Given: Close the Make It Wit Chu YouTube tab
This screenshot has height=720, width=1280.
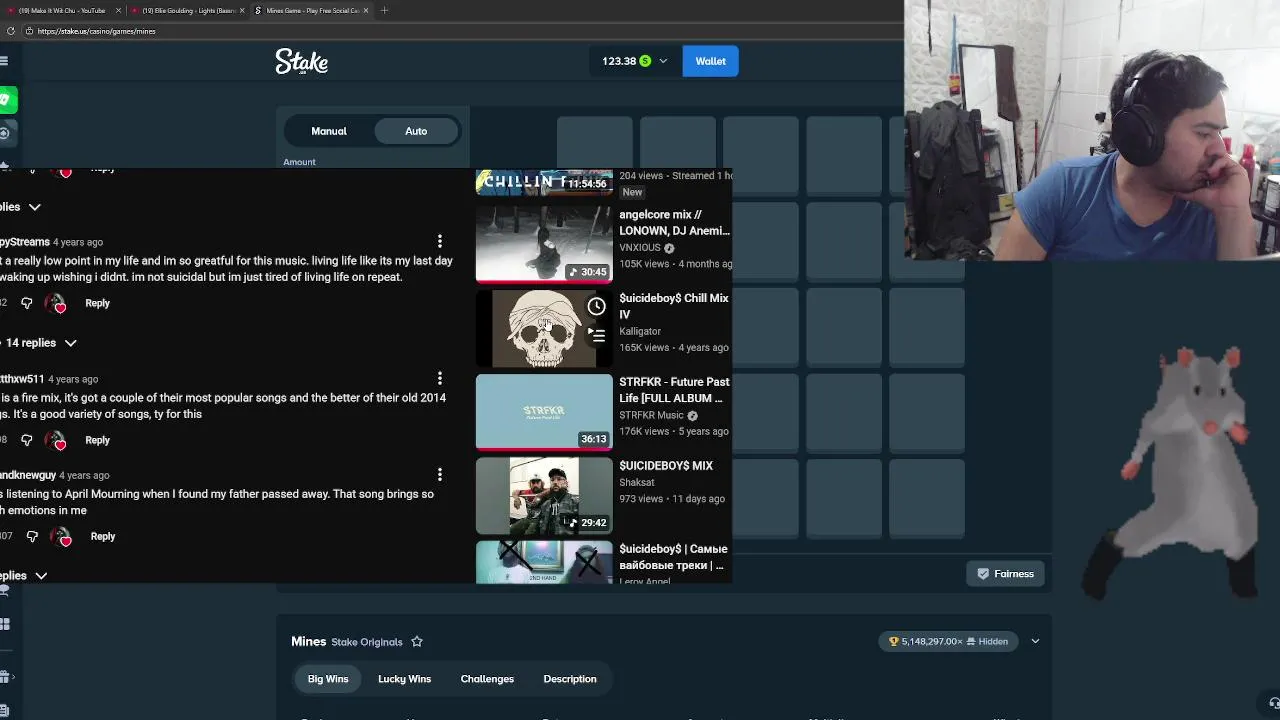Looking at the screenshot, I should (x=119, y=10).
